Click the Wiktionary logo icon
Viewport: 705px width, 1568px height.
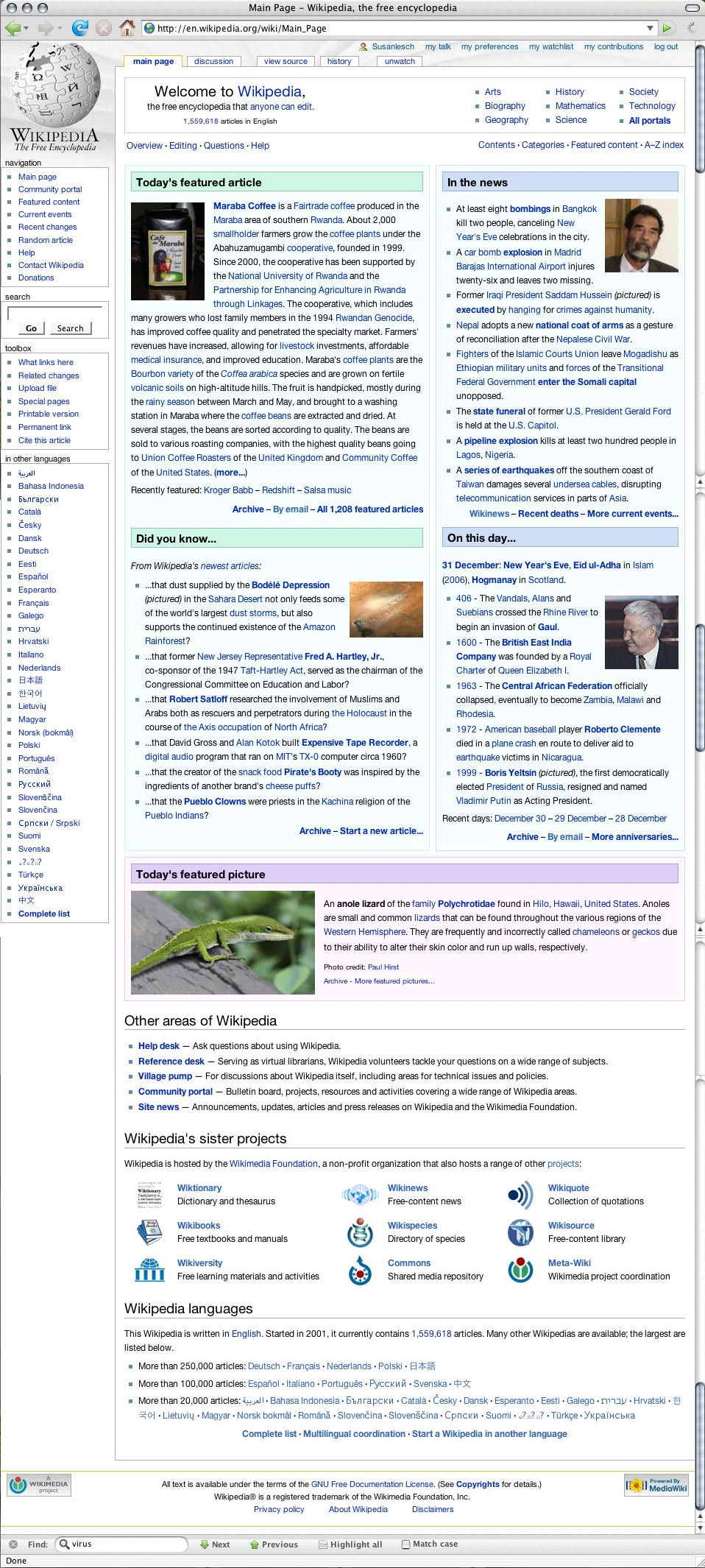[x=149, y=1195]
